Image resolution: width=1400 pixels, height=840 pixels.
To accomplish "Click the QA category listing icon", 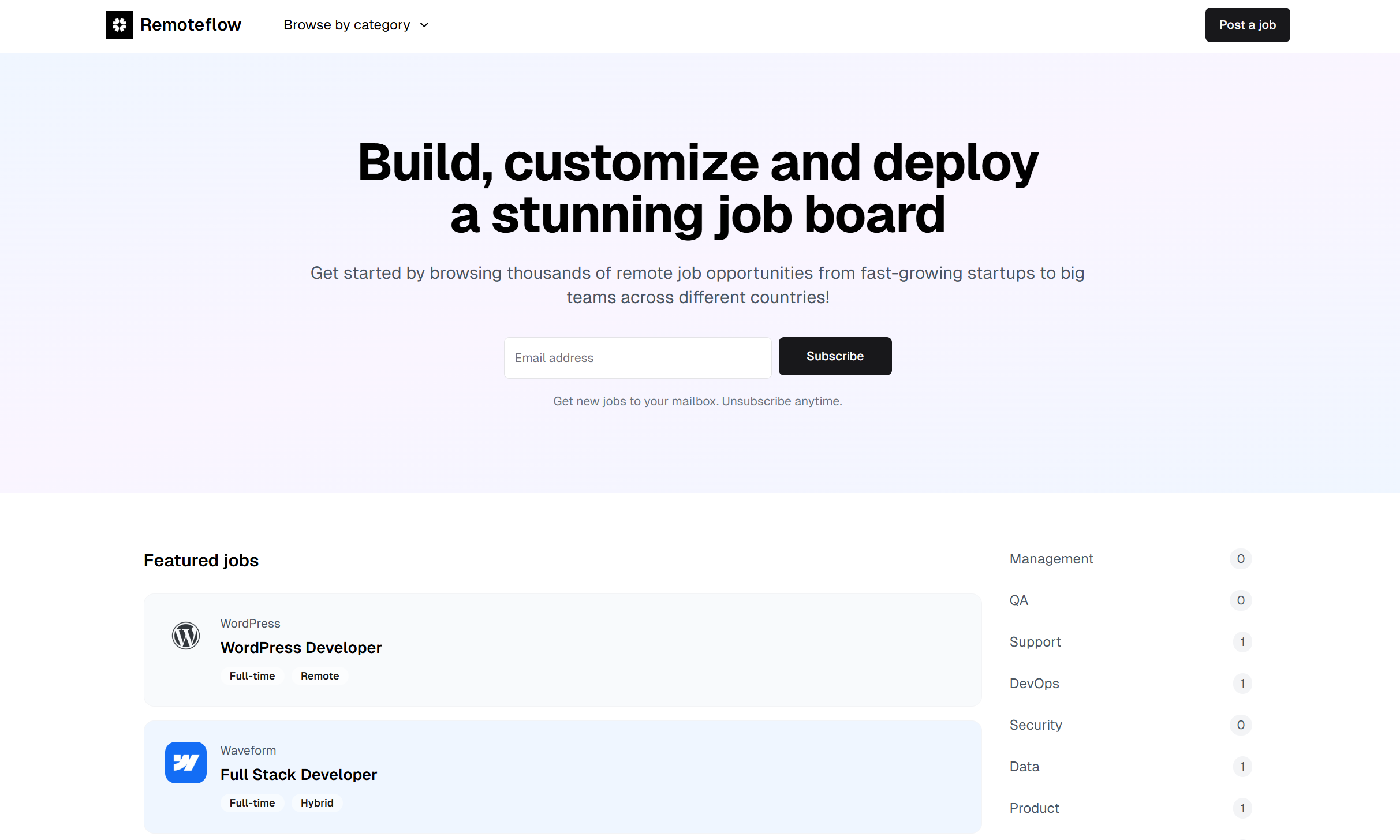I will (1242, 600).
